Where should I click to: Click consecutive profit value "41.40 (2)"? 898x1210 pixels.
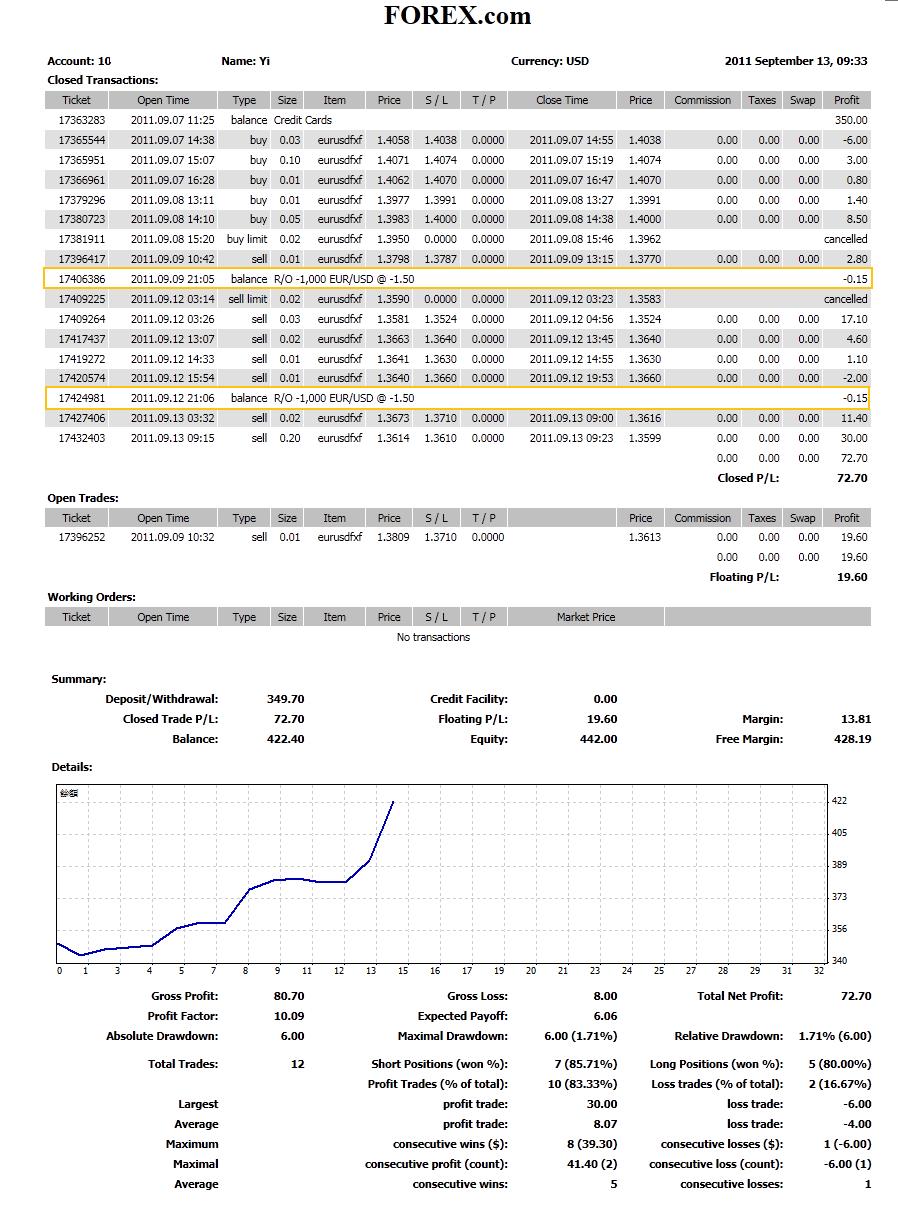point(590,1164)
